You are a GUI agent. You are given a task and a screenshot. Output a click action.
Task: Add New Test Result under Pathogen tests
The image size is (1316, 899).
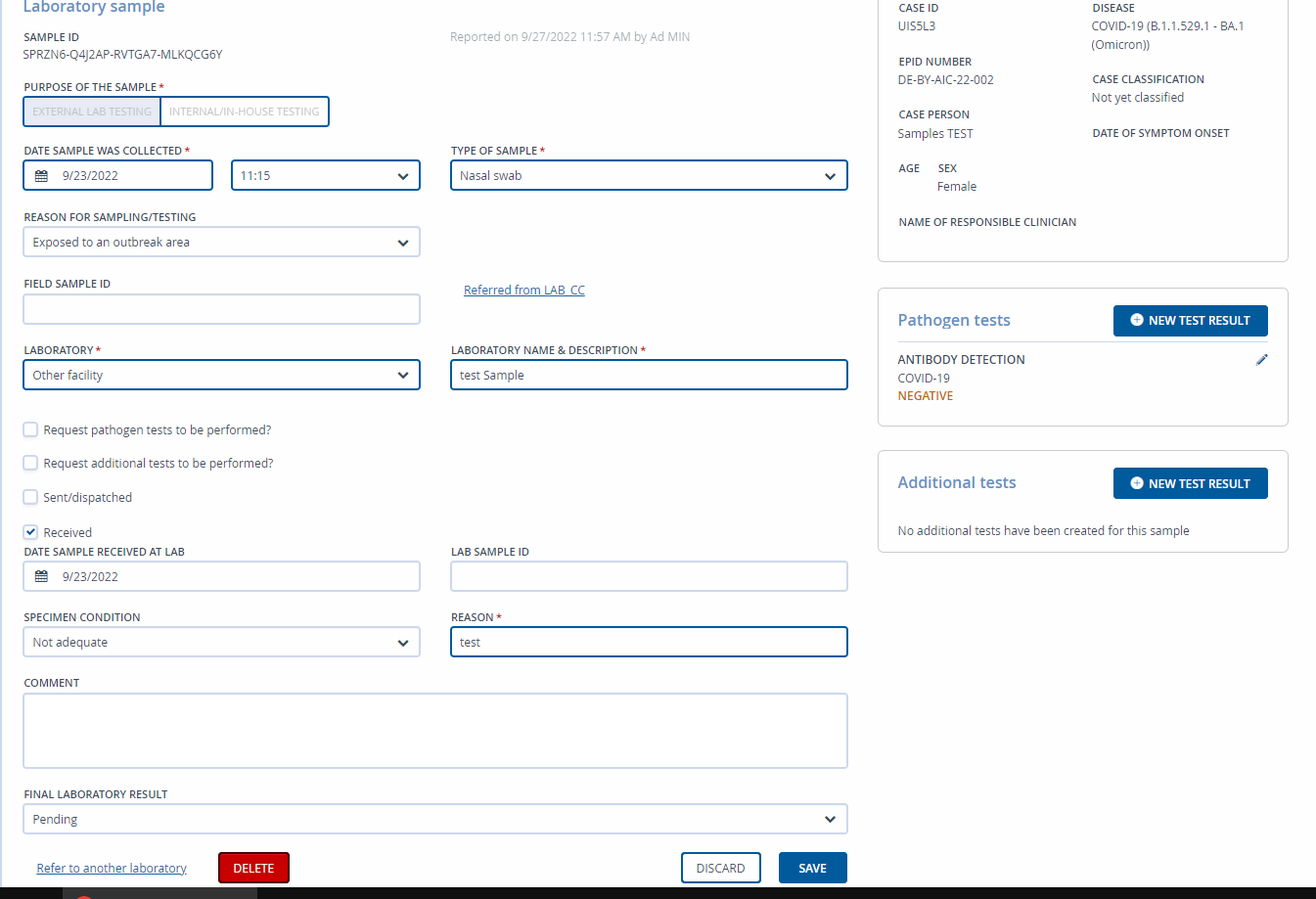1190,321
